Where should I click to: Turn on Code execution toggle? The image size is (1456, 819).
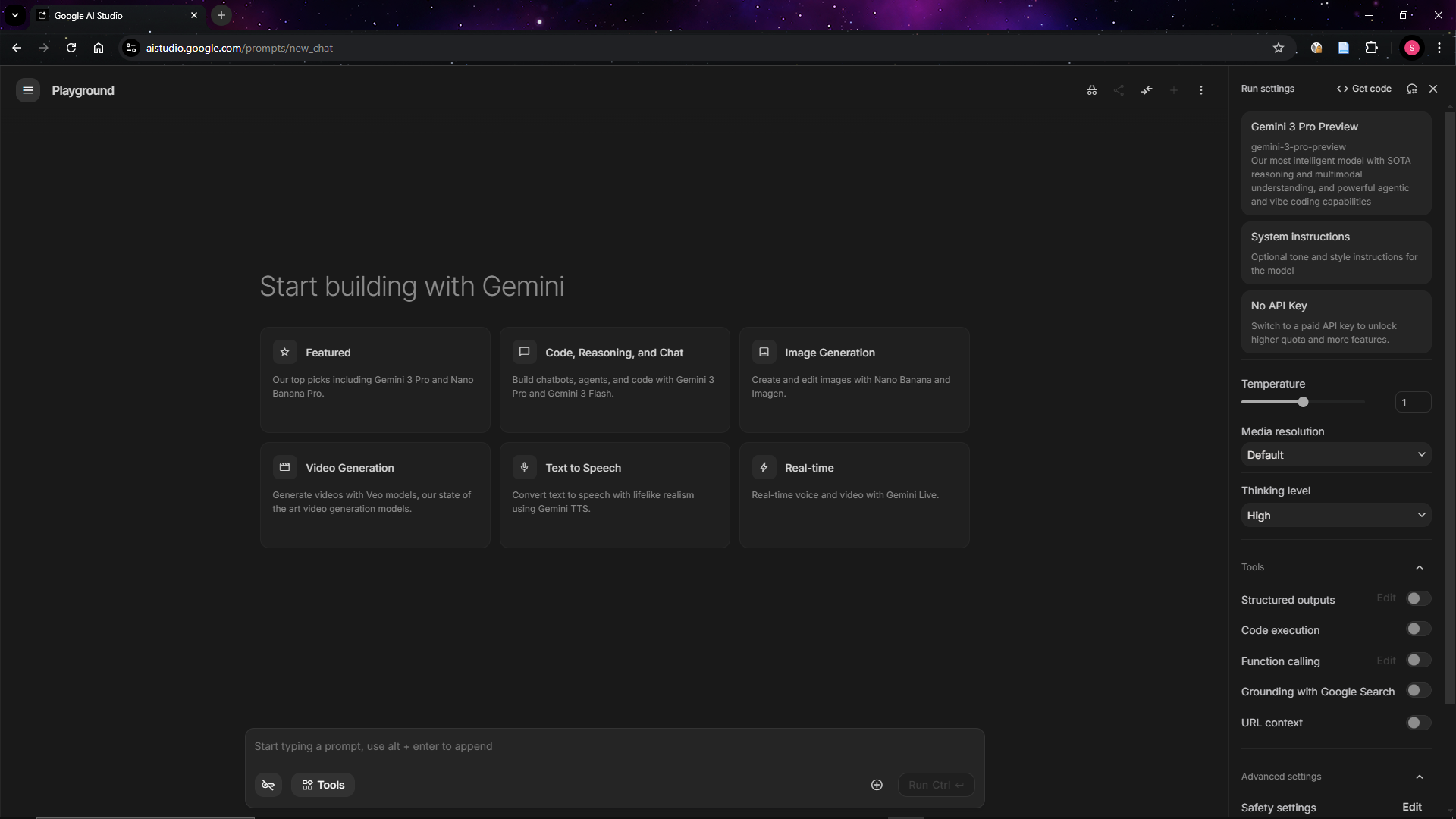pyautogui.click(x=1418, y=629)
